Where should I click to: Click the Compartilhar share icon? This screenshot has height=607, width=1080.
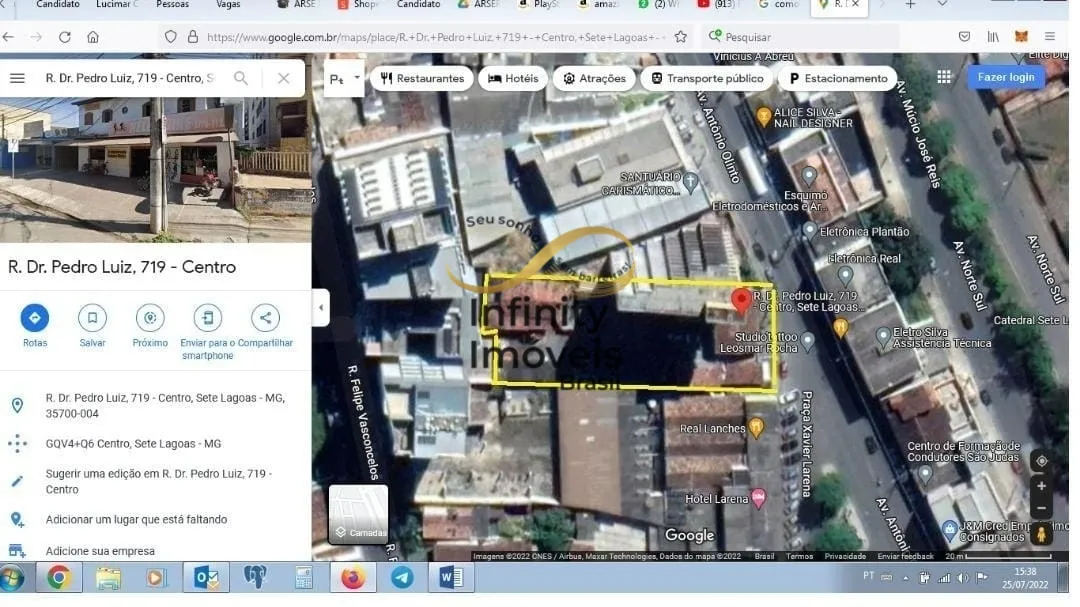(265, 318)
